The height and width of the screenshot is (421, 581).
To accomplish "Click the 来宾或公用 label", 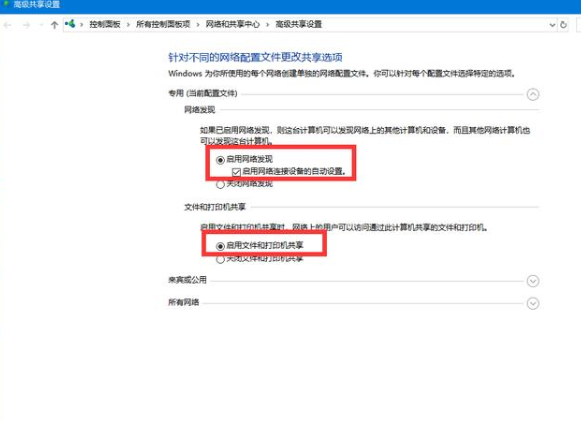I will point(187,280).
